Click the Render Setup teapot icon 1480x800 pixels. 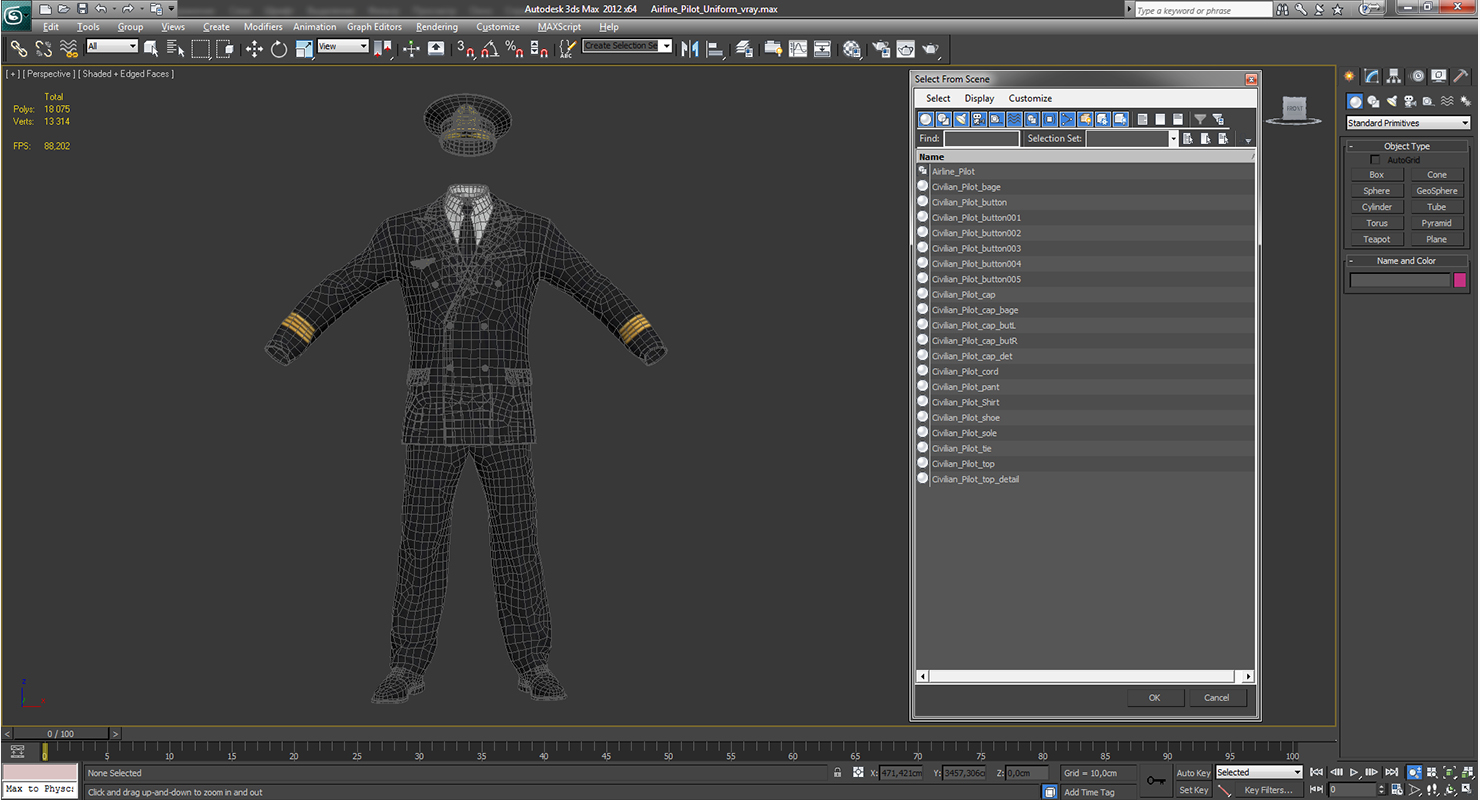tap(881, 49)
